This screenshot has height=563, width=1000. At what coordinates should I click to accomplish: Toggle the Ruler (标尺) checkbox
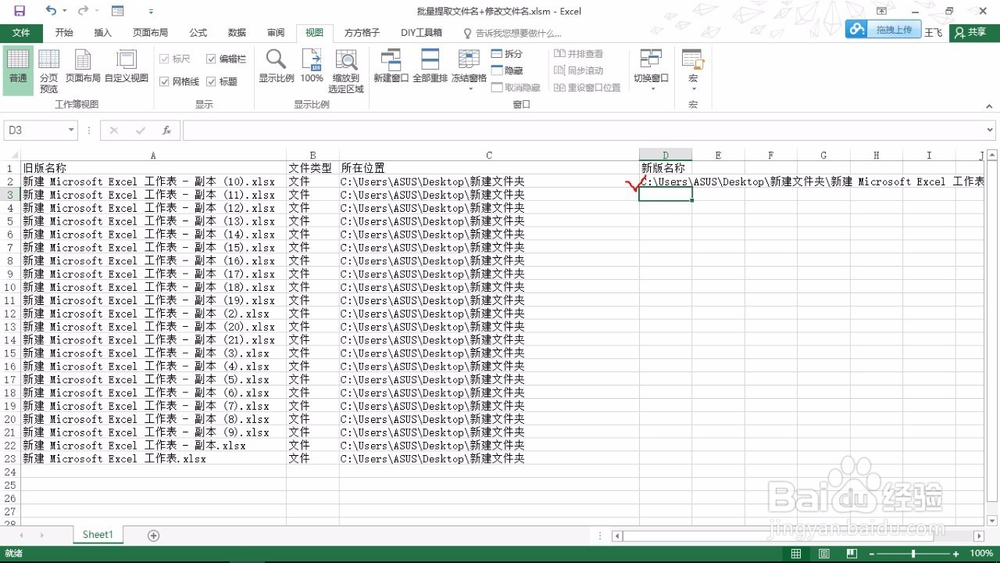pos(174,59)
